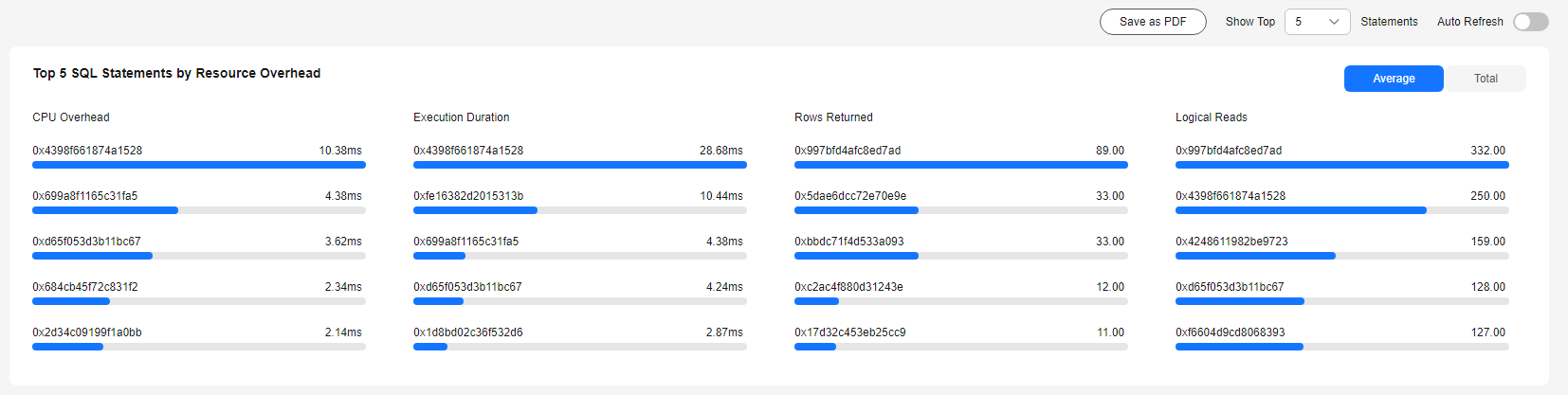Enable the Auto Refresh toggle

click(1531, 22)
